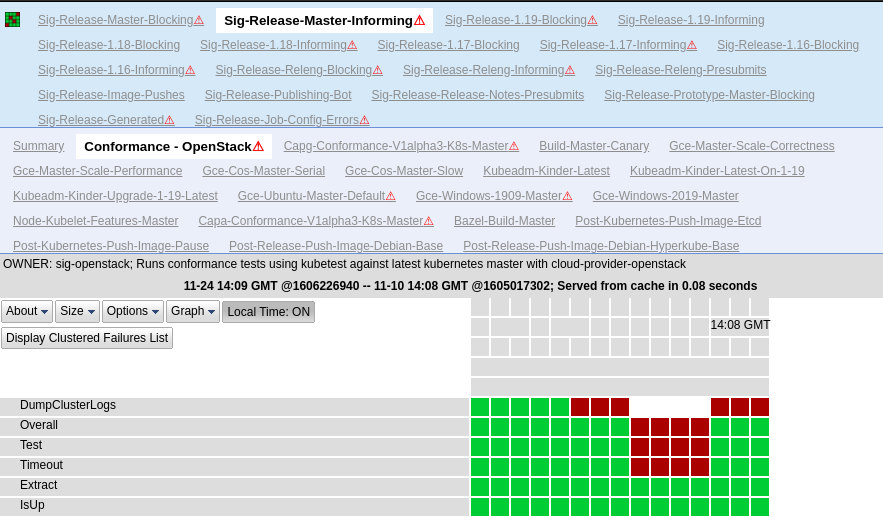Click Display Clustered Failures List button
This screenshot has width=883, height=517.
click(87, 338)
